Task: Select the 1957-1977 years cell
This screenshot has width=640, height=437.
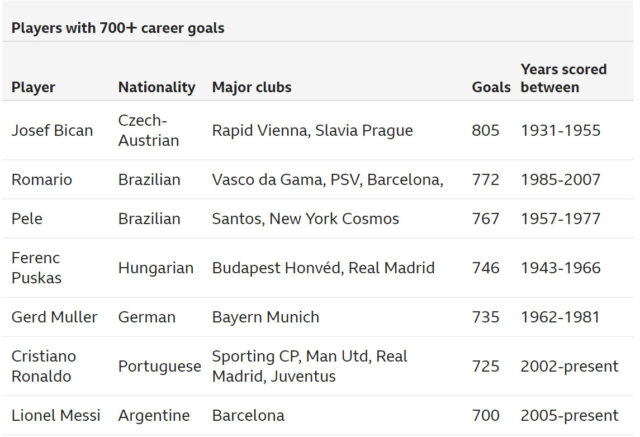Action: point(560,219)
